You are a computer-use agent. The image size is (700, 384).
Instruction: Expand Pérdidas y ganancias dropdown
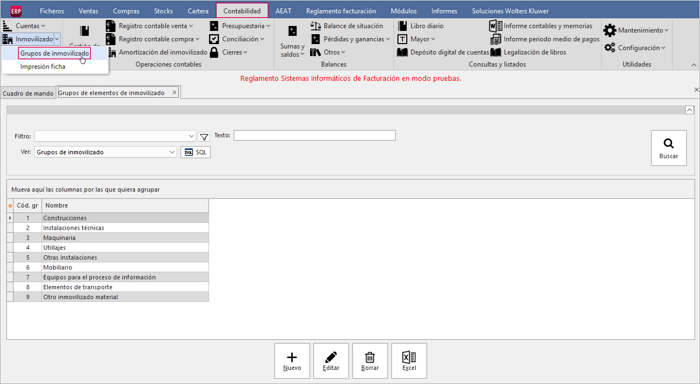click(x=388, y=39)
